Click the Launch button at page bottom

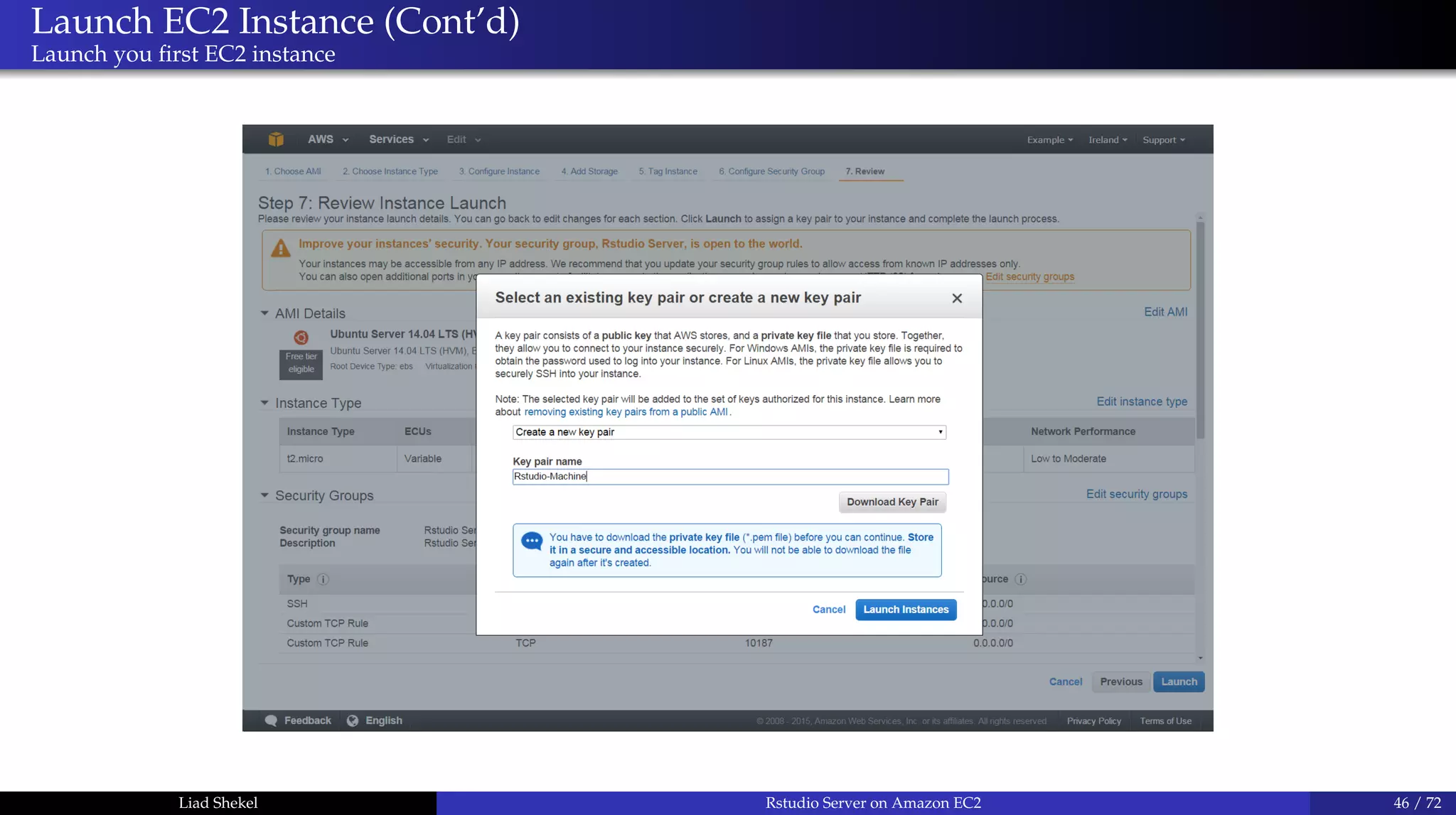pos(1179,682)
